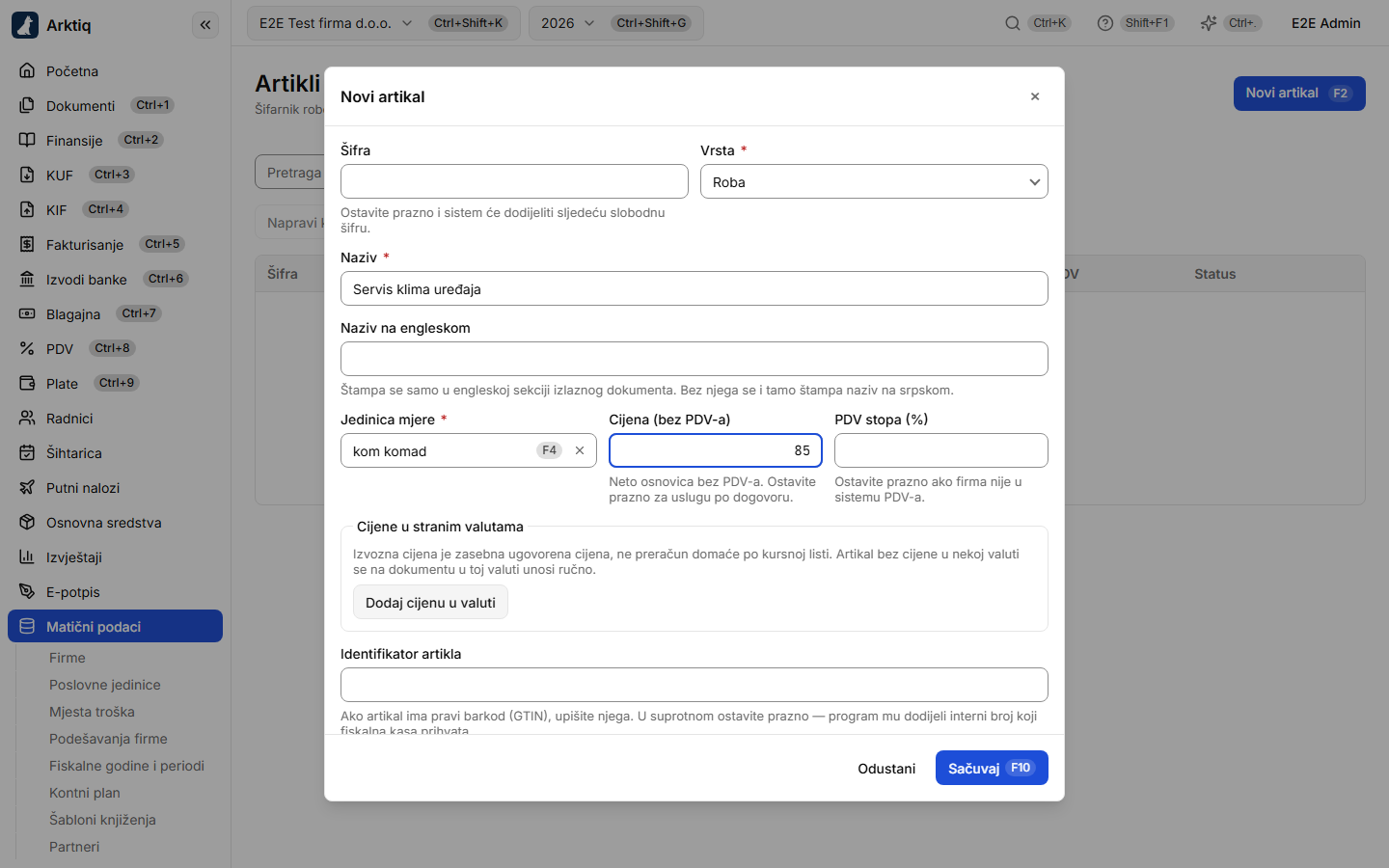Click the Početna home icon

pos(27,70)
